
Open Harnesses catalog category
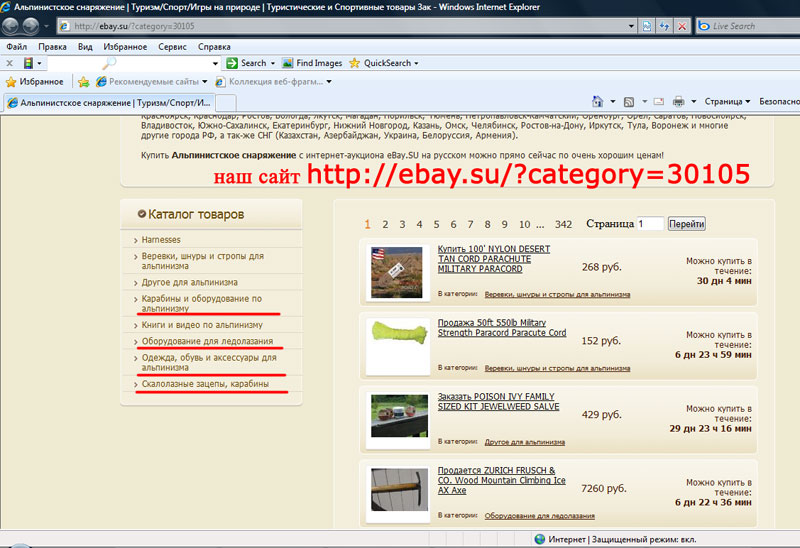(x=161, y=239)
